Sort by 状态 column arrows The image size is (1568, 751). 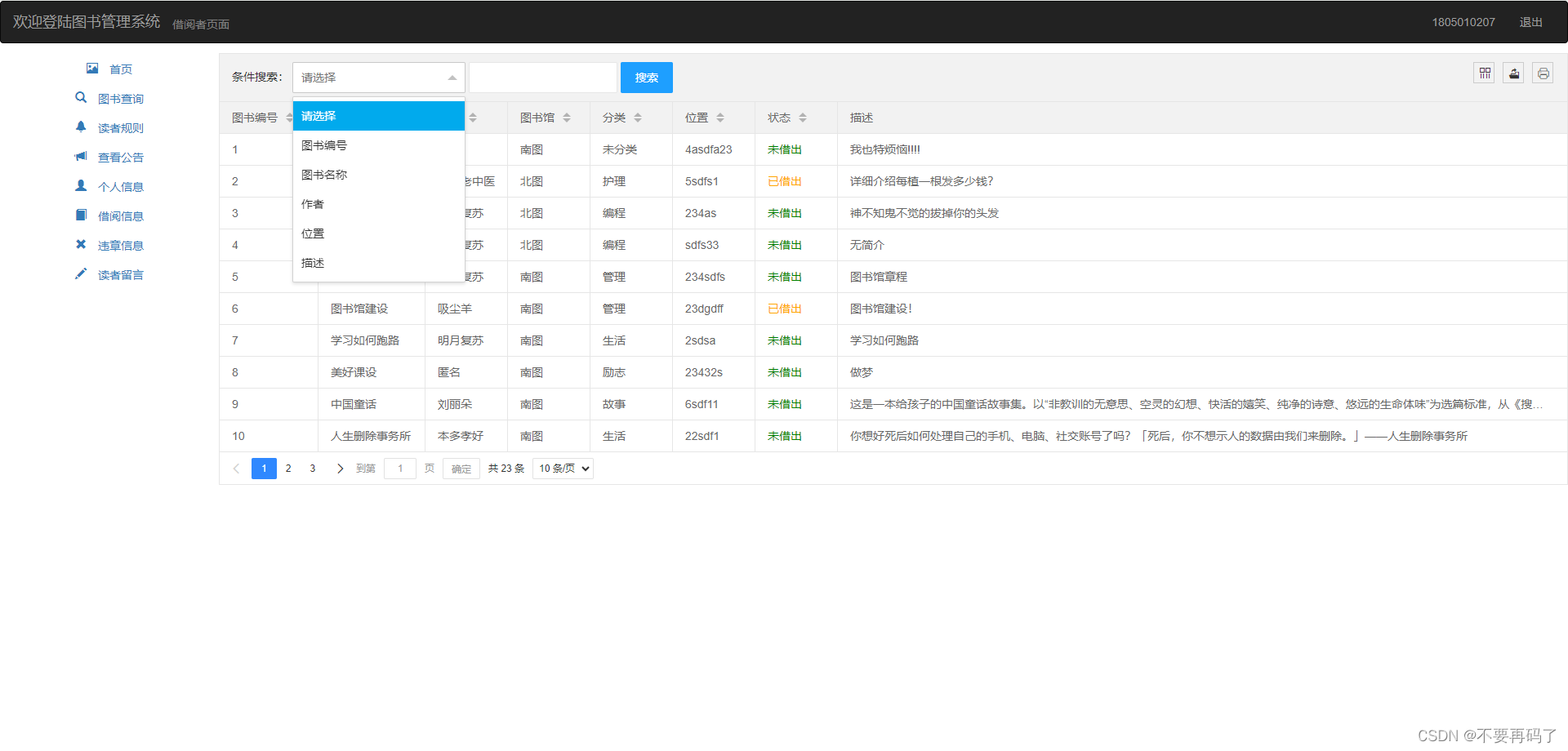(x=803, y=118)
